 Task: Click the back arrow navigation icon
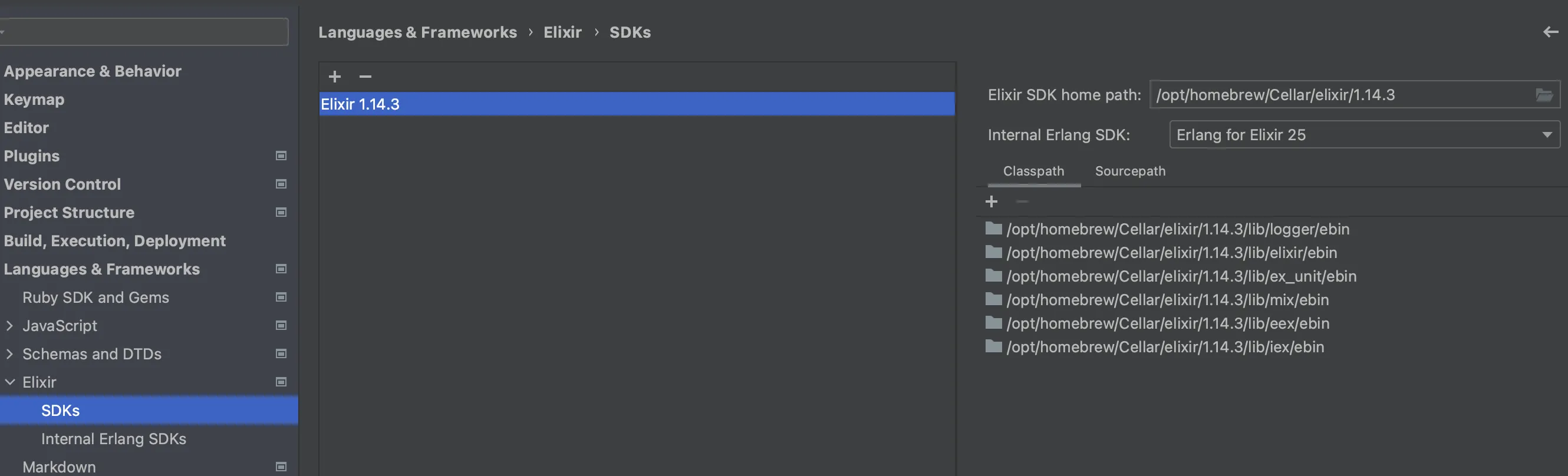1550,32
